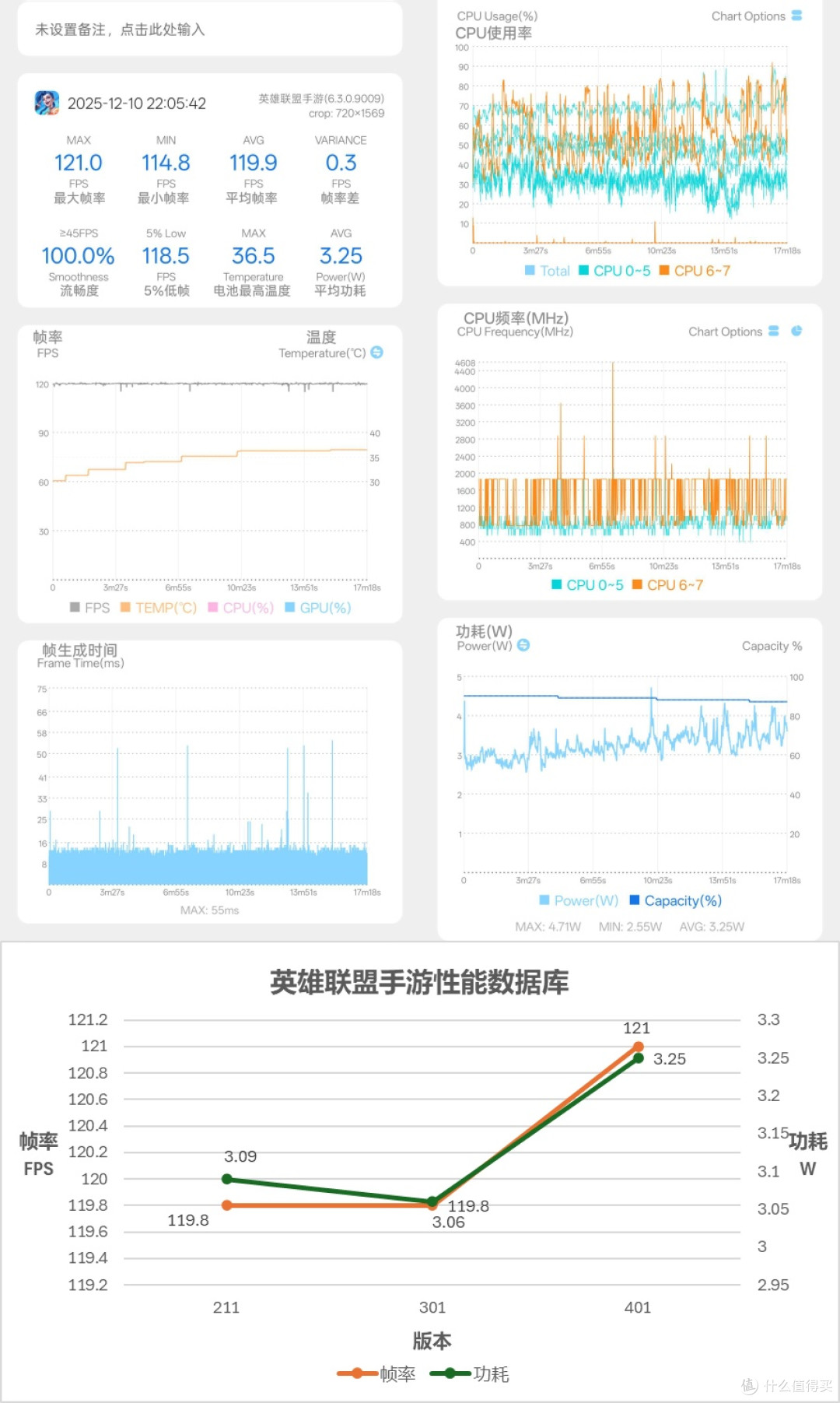Toggle CPU 0~5 series in CPU Frequency legend

coord(587,585)
